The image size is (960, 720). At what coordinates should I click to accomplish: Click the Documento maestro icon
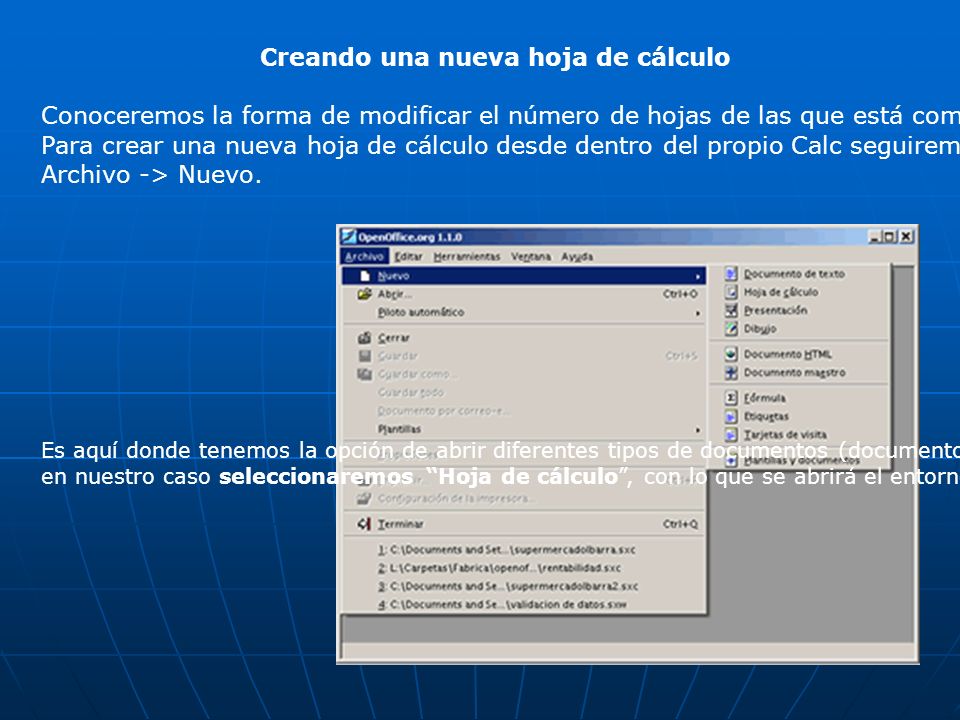click(731, 372)
